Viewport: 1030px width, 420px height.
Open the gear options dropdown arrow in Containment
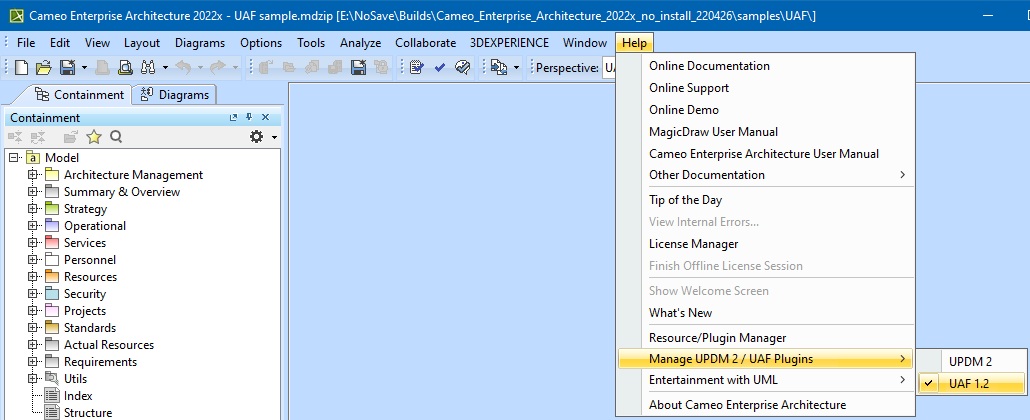coord(274,137)
